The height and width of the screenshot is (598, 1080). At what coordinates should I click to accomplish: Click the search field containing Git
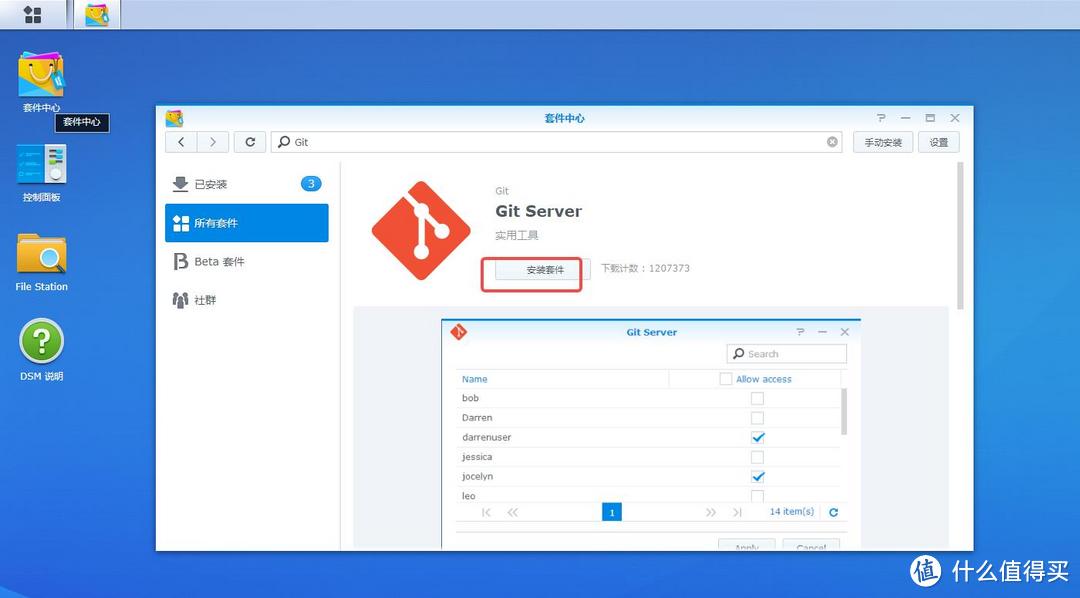coord(556,142)
